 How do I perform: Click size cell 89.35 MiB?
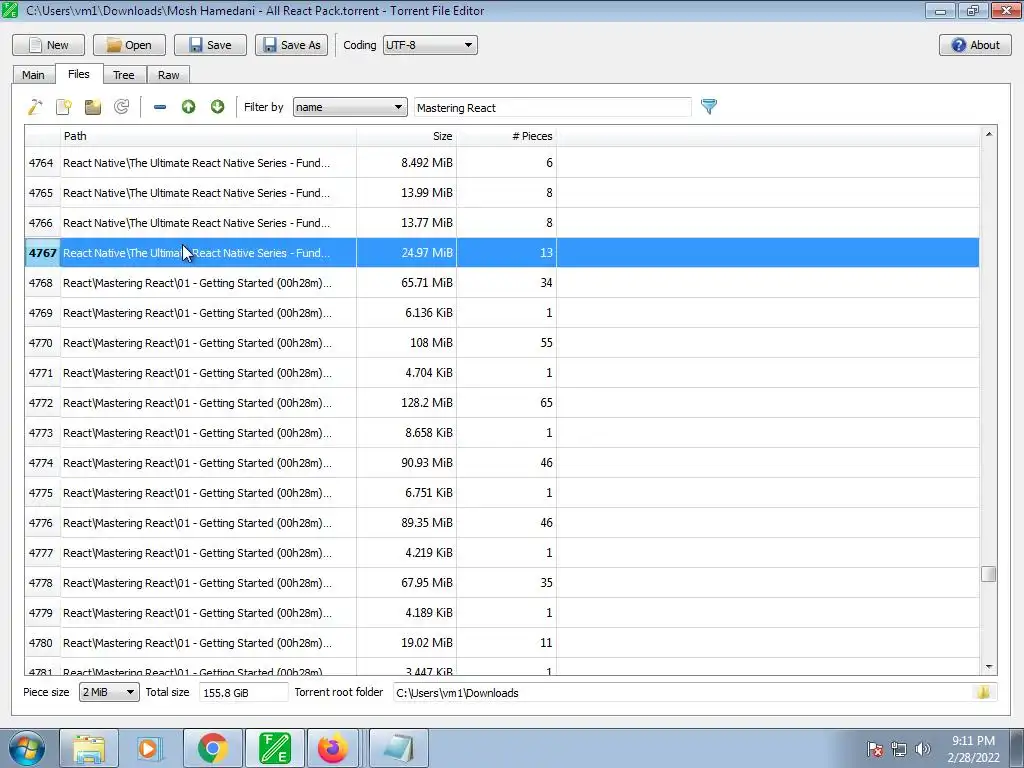(406, 523)
